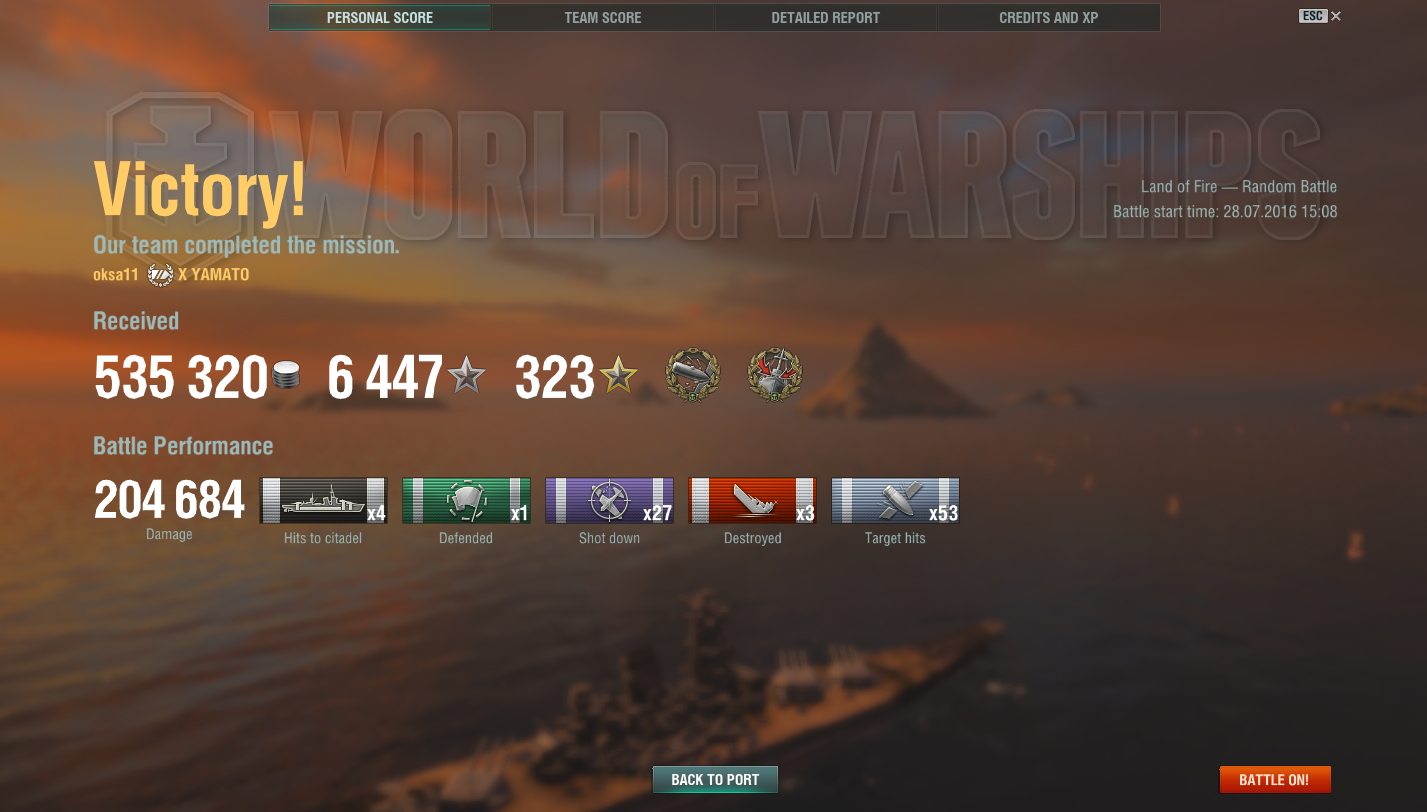Click the green Defended ribbon icon
Screen dimensions: 1427x812
pyautogui.click(x=466, y=500)
